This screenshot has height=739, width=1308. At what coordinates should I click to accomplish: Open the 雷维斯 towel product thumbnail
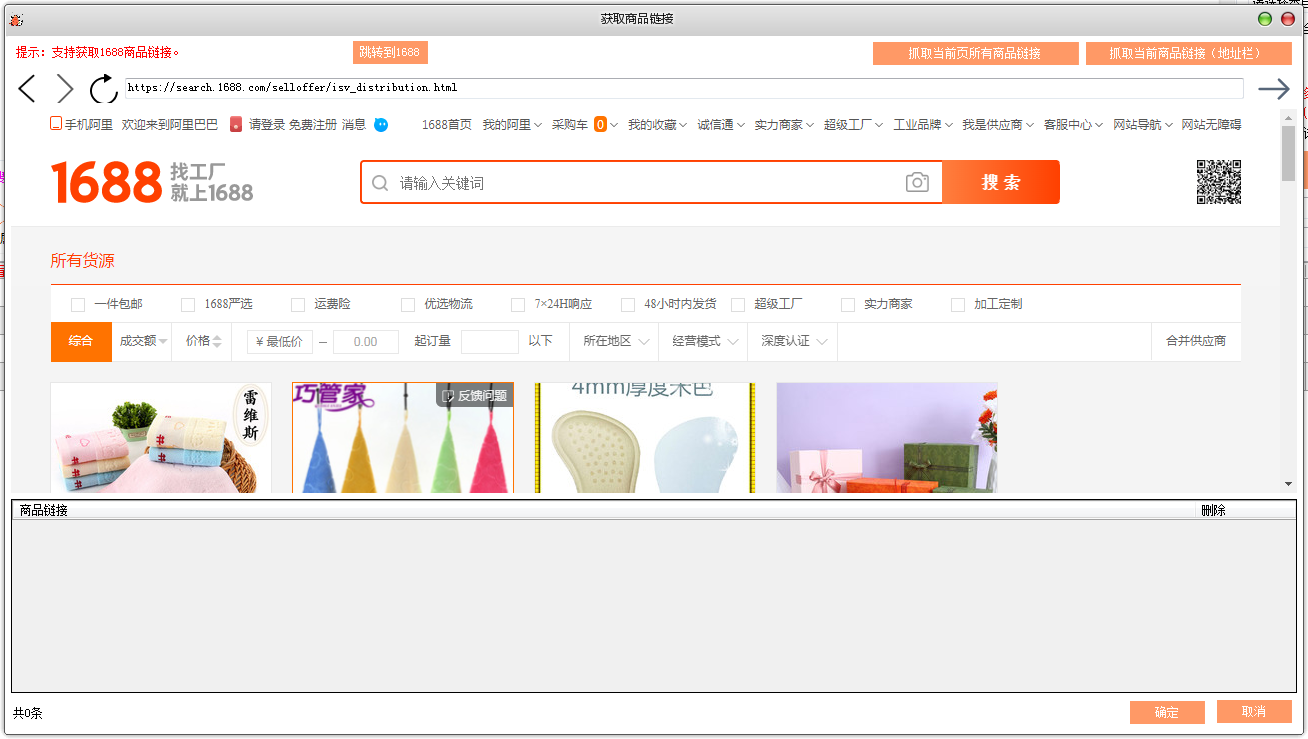click(161, 438)
